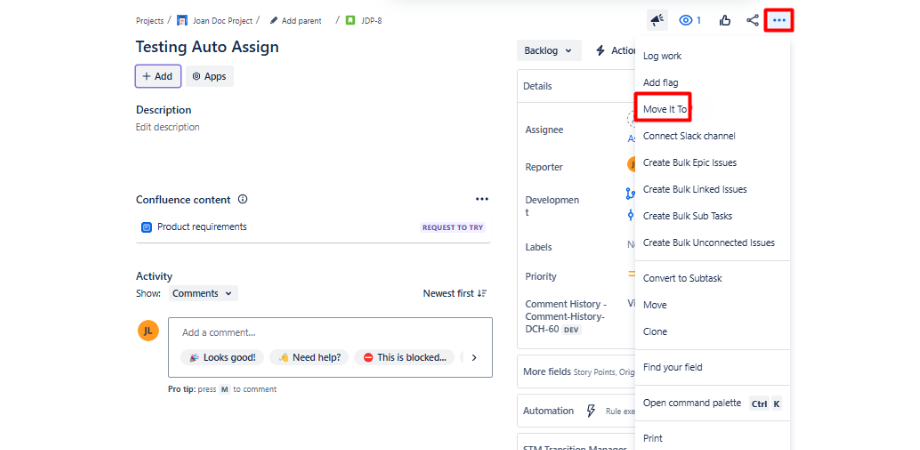Open the Backlog status dropdown
Image resolution: width=920 pixels, height=450 pixels.
(549, 50)
